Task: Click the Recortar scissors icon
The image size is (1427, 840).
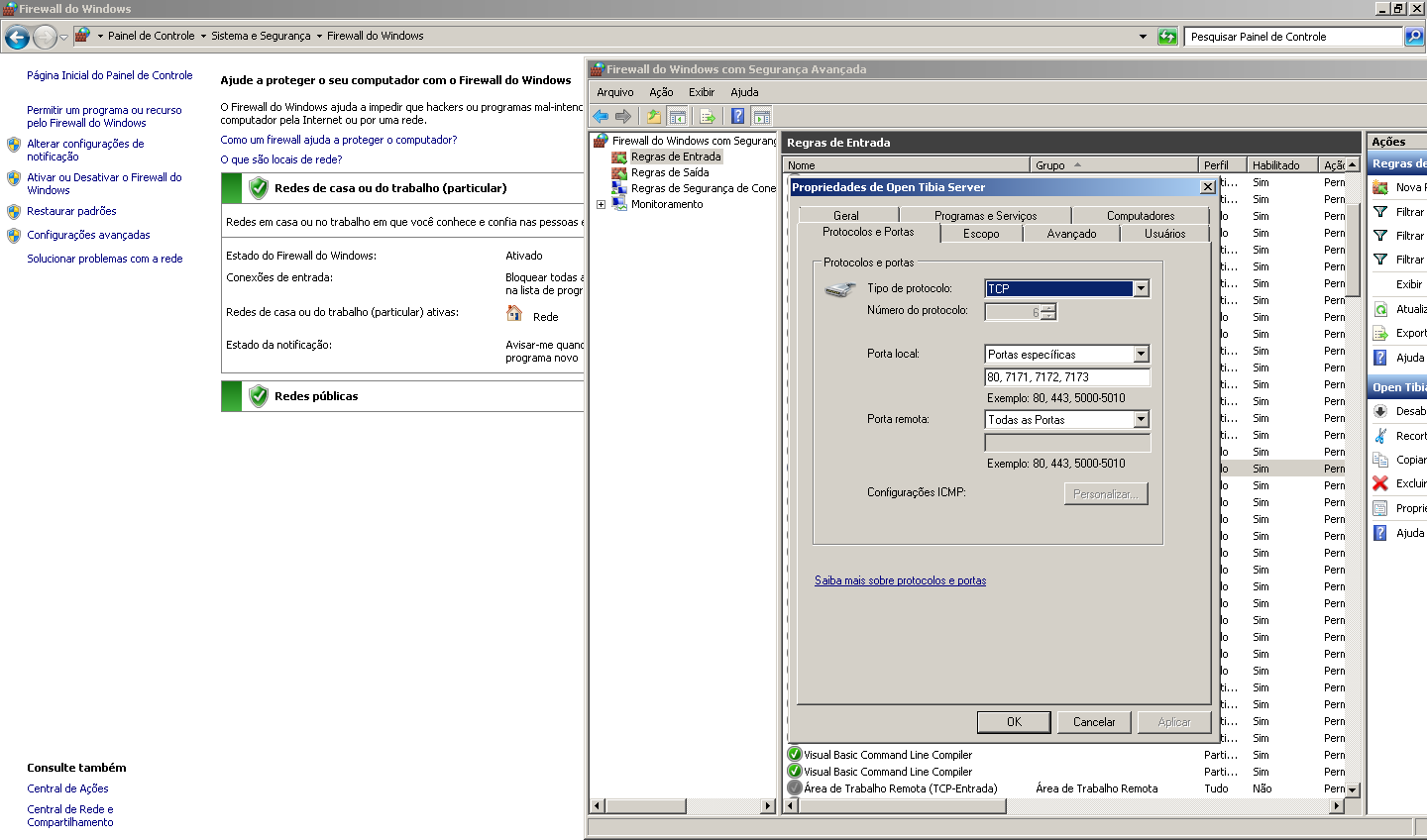Action: pos(1380,436)
